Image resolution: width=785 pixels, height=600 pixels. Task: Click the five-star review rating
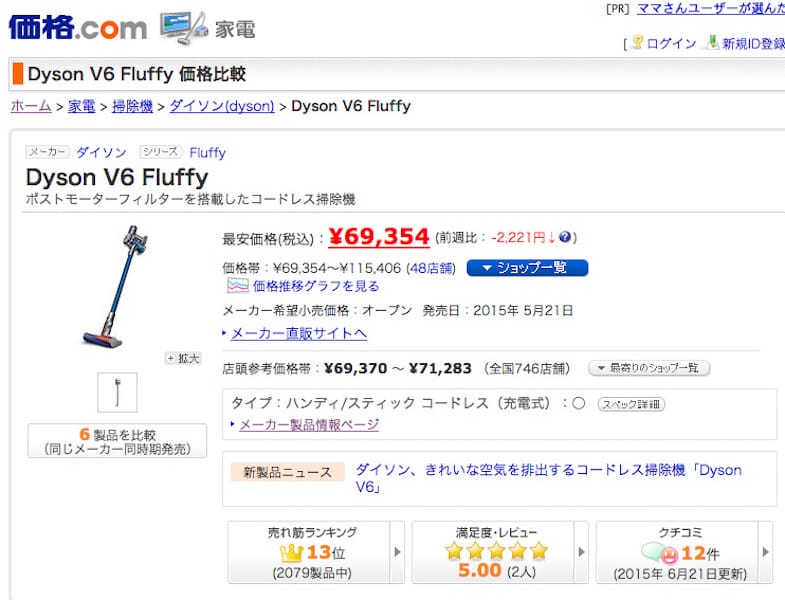(497, 551)
